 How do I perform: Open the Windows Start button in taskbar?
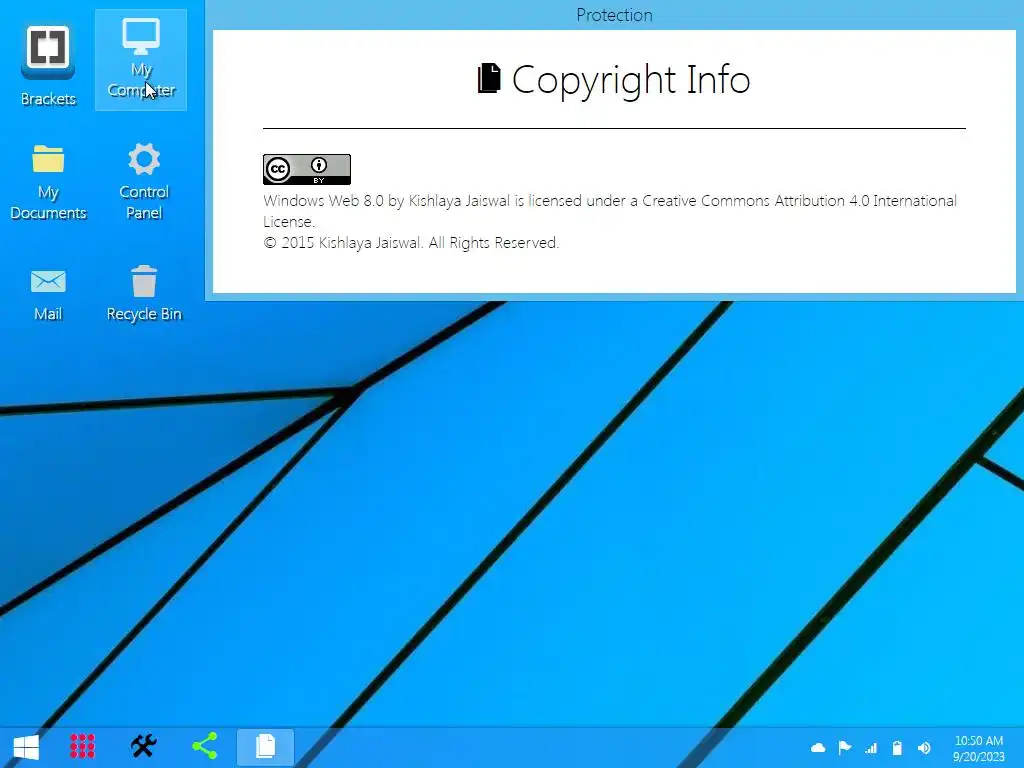26,746
